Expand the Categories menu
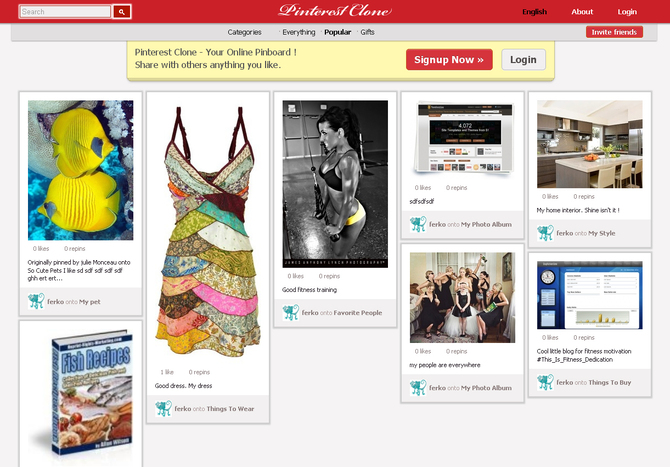 pyautogui.click(x=244, y=32)
